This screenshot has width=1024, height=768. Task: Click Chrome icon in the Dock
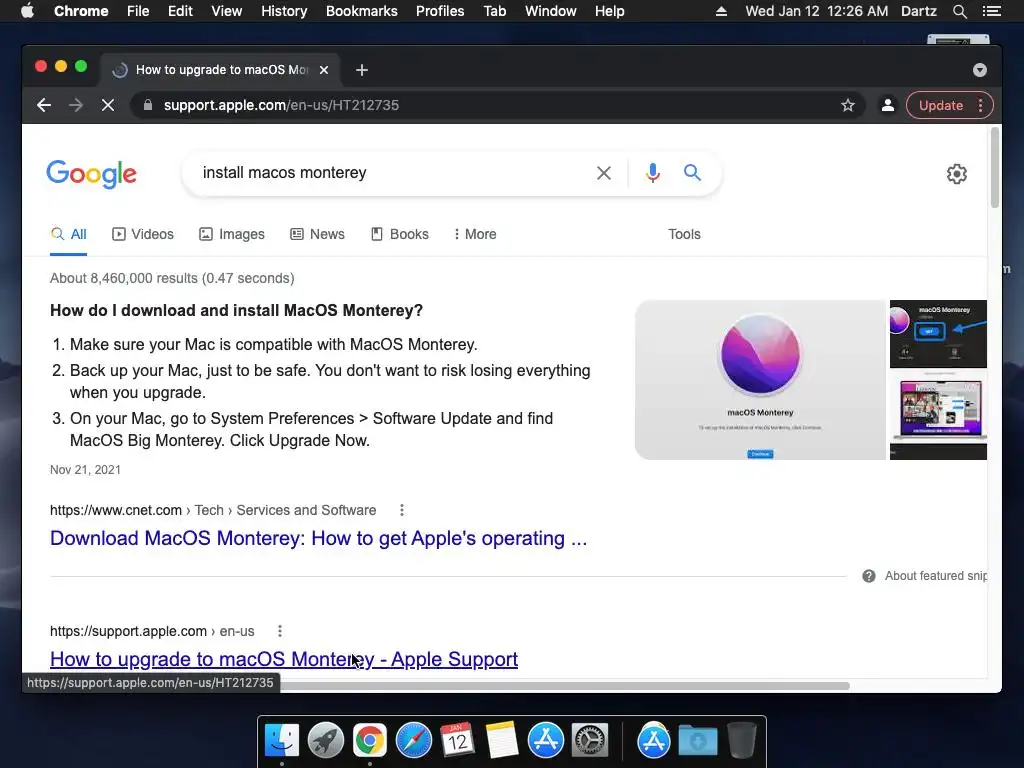[x=370, y=741]
